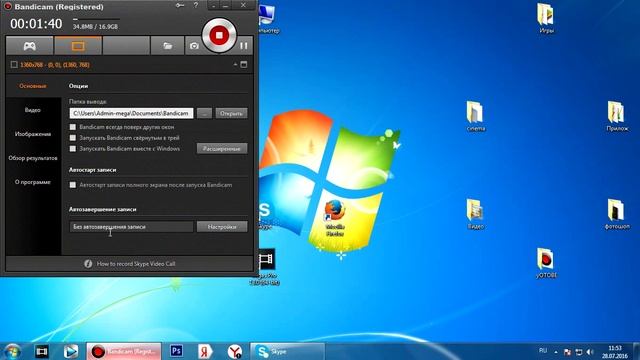
Task: Click the network tray icon
Action: click(x=579, y=352)
